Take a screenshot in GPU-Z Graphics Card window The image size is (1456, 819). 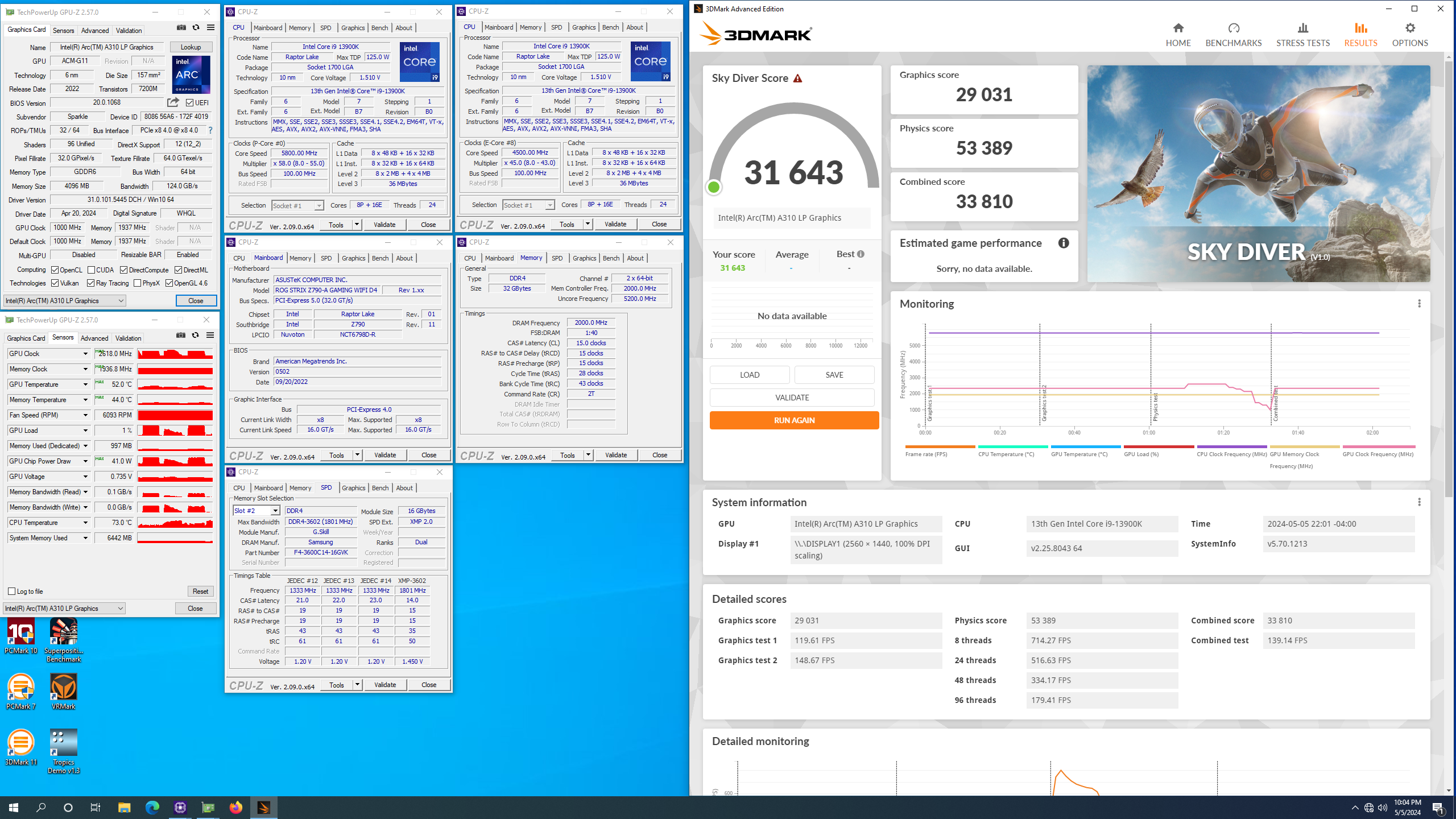tap(181, 28)
